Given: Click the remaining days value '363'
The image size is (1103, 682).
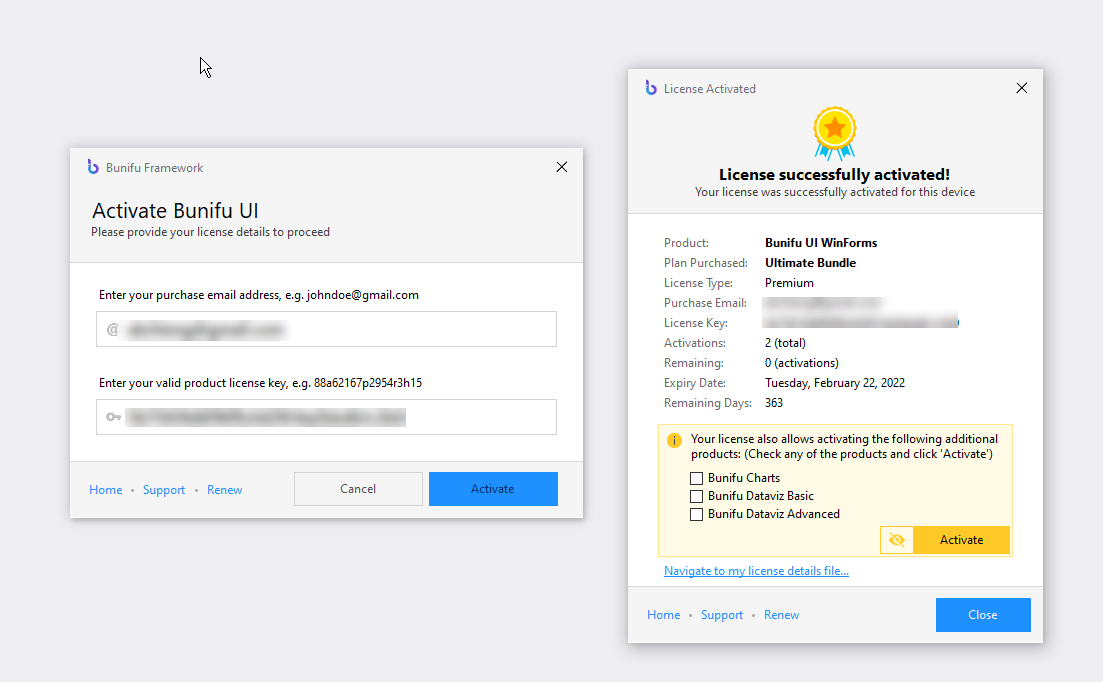Looking at the screenshot, I should coord(774,403).
